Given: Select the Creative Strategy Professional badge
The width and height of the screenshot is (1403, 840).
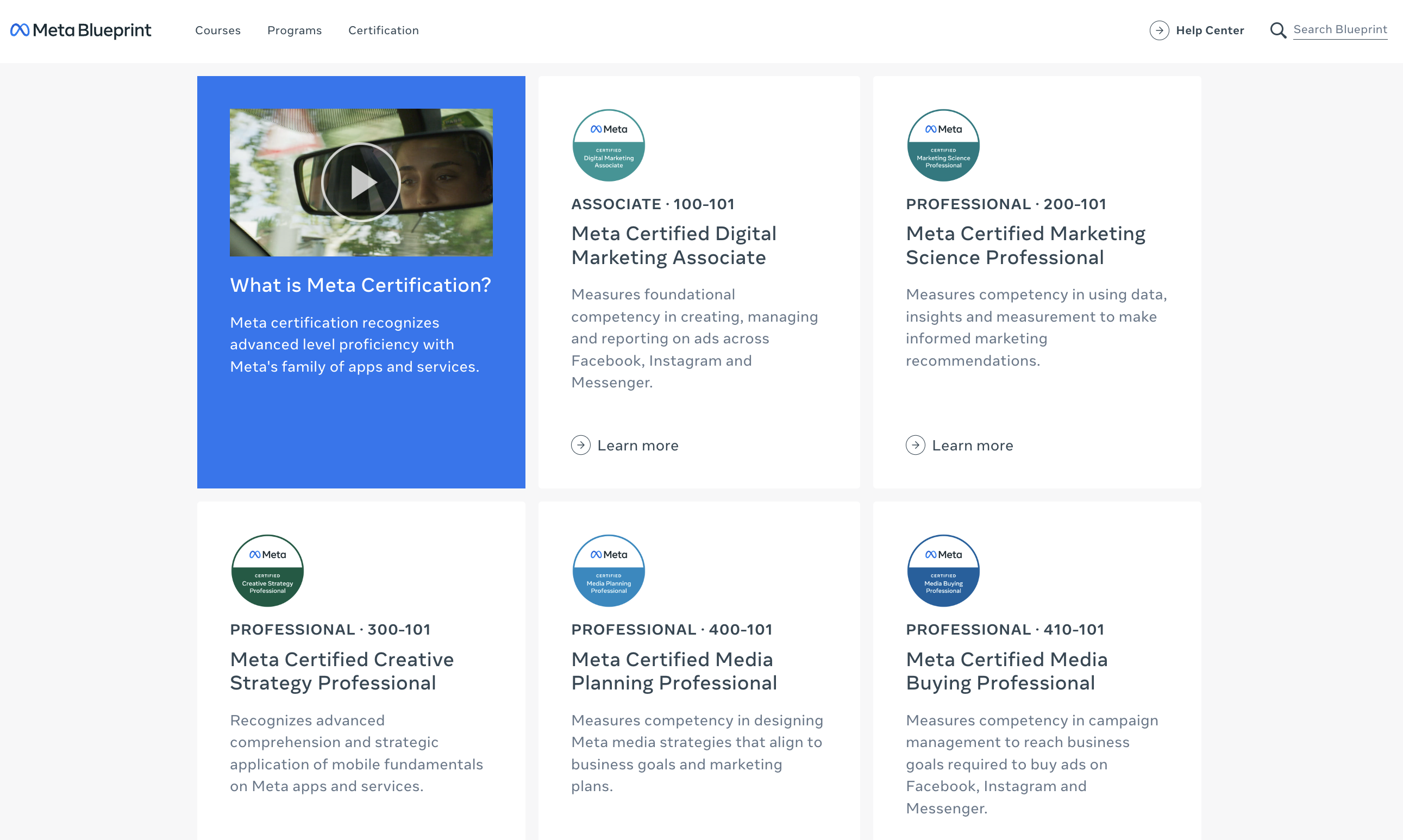Looking at the screenshot, I should tap(267, 570).
